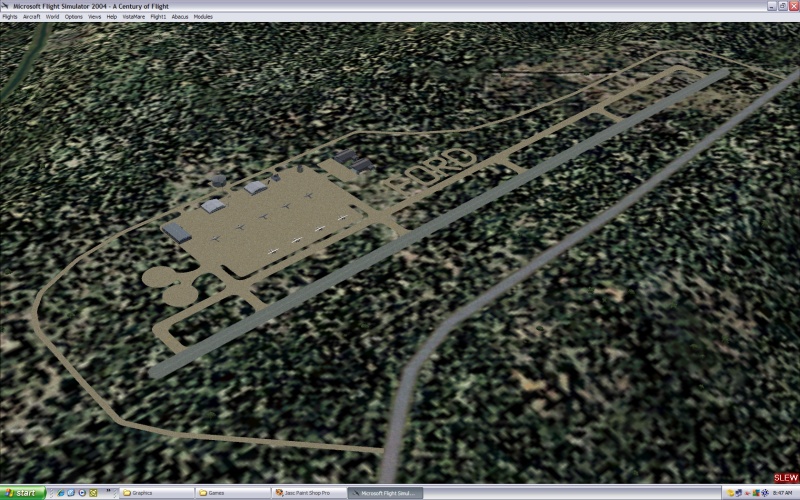Open the Flights menu
Image resolution: width=800 pixels, height=500 pixels.
click(x=10, y=17)
